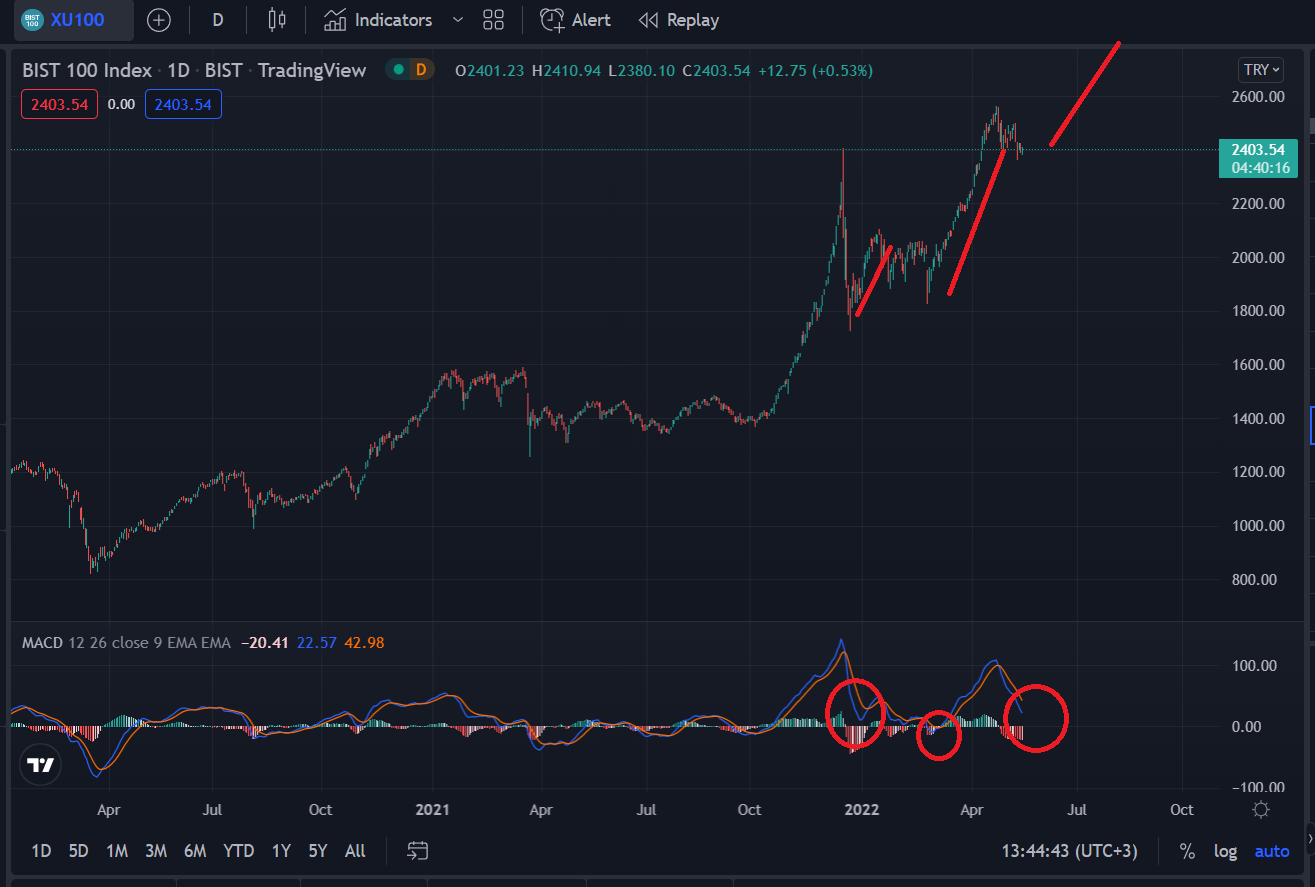
Task: Click the green market status dot
Action: pos(399,70)
